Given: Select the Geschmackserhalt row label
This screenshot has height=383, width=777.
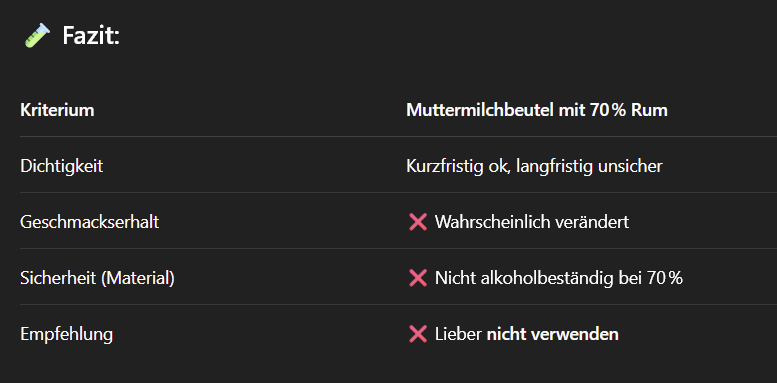Looking at the screenshot, I should click(90, 222).
